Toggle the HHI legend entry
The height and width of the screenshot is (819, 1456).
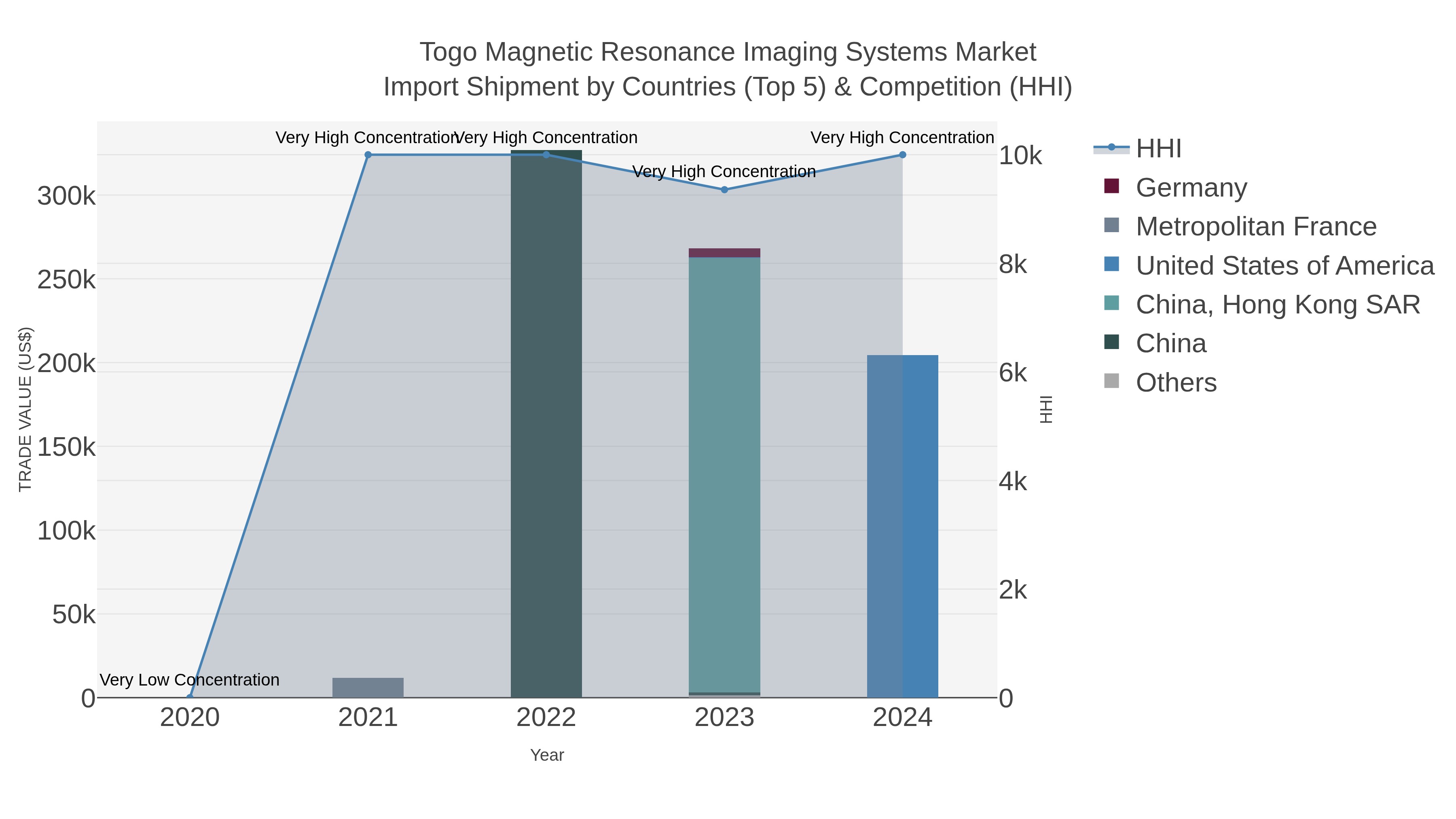click(1137, 148)
